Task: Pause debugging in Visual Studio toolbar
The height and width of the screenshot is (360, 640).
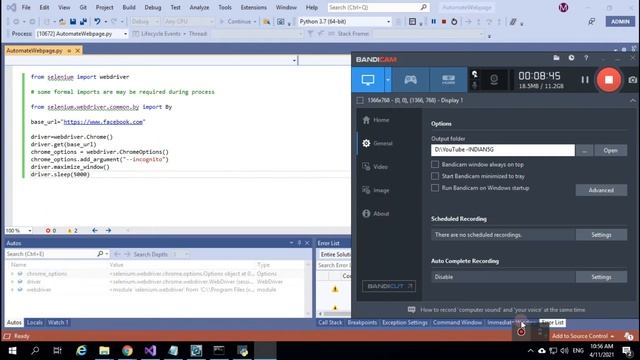Action: click(x=433, y=22)
